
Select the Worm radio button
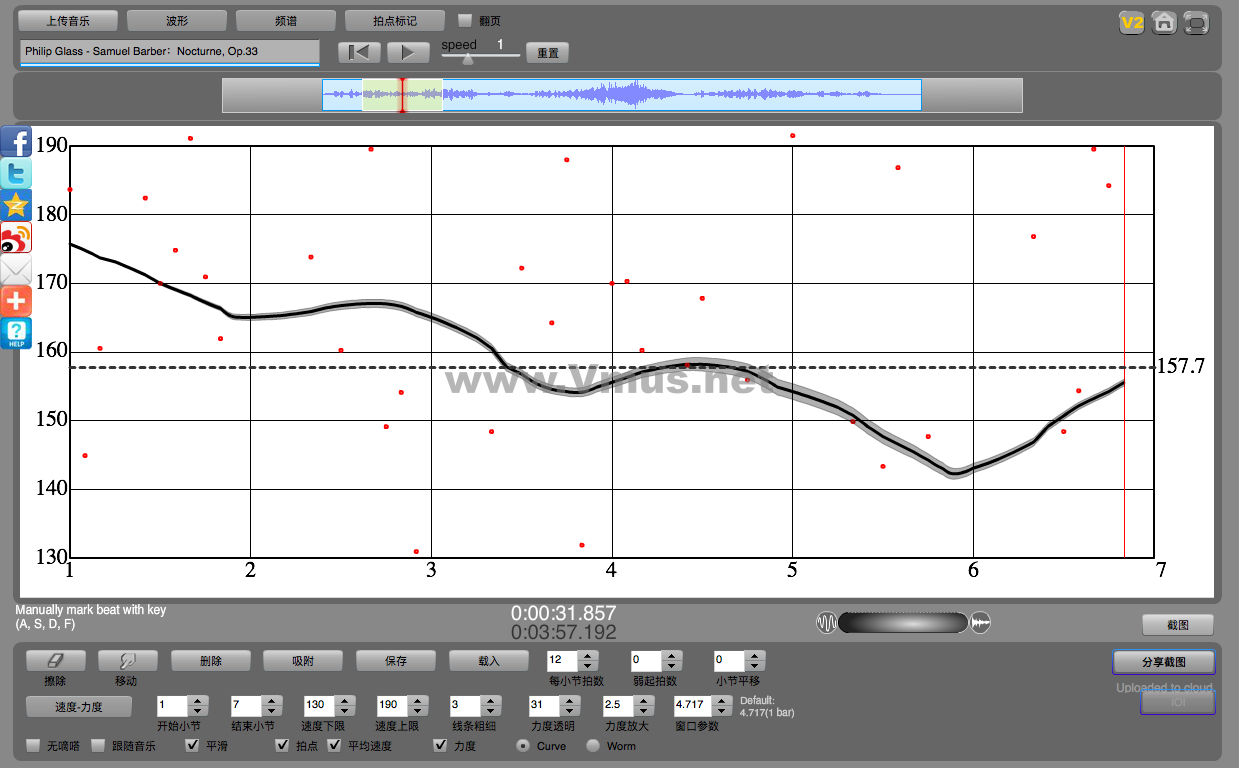coord(593,745)
